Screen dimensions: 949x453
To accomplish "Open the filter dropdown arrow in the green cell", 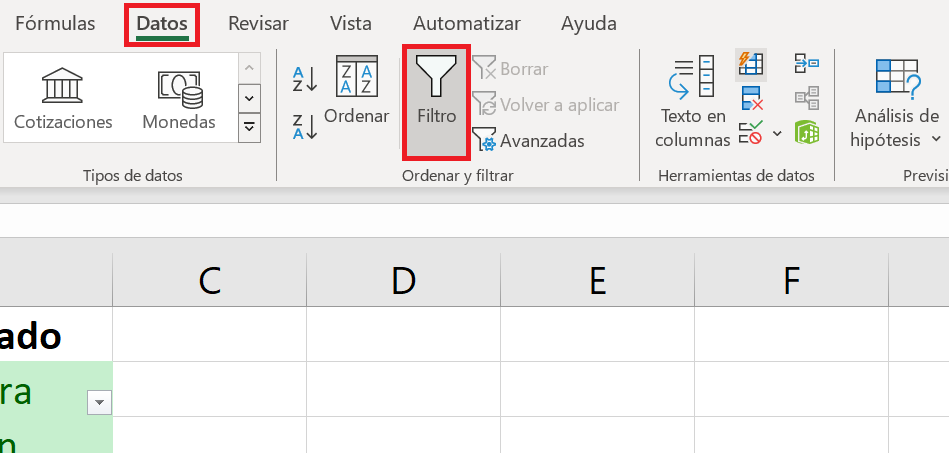I will tap(99, 402).
